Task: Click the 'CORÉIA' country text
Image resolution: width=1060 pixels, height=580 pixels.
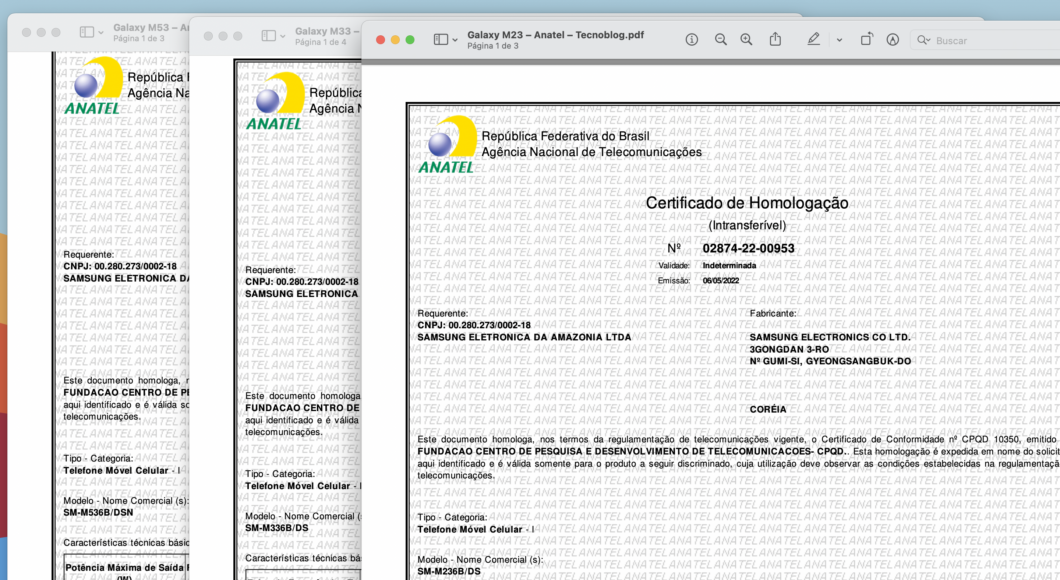Action: tap(768, 409)
